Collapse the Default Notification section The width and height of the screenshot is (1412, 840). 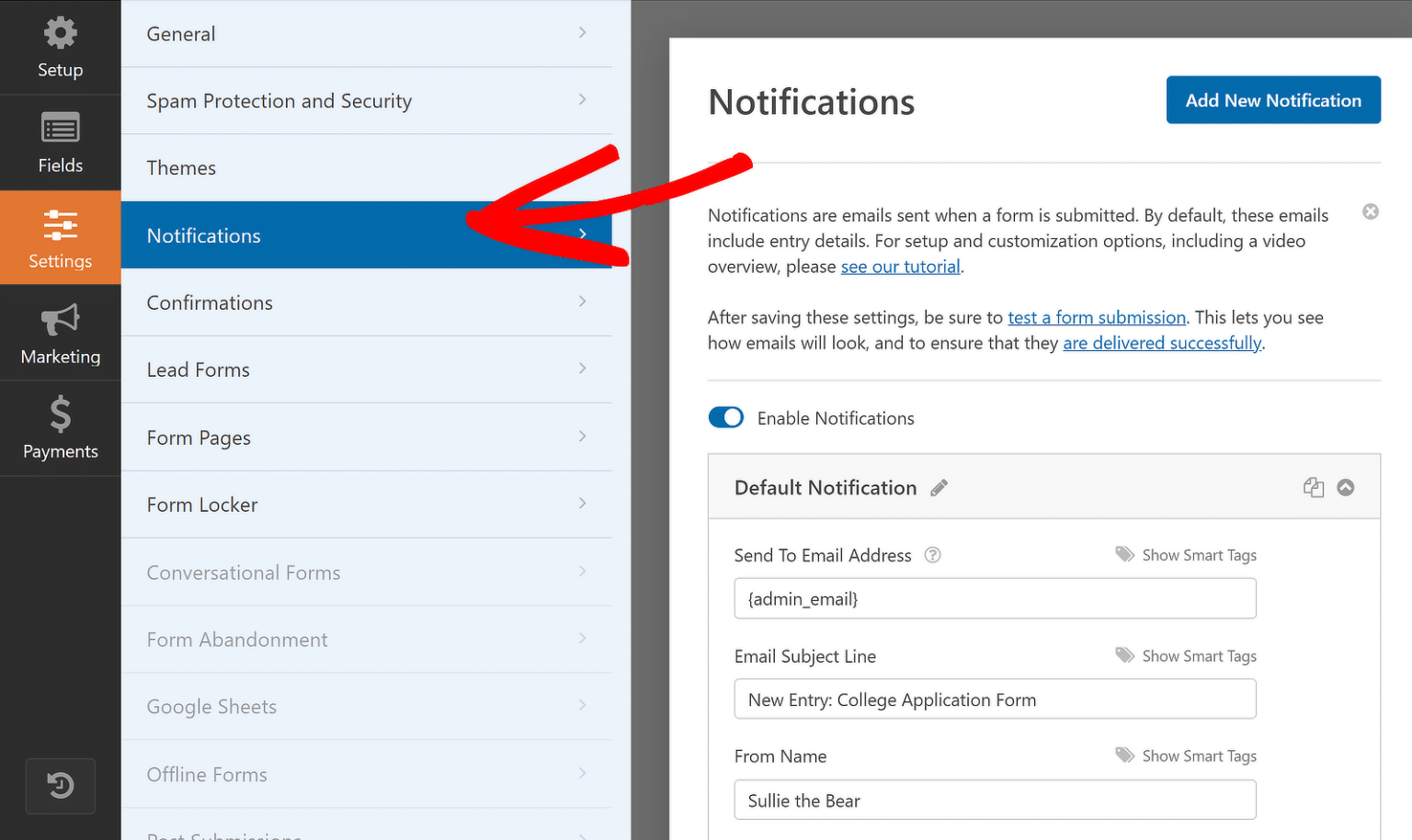coord(1346,487)
